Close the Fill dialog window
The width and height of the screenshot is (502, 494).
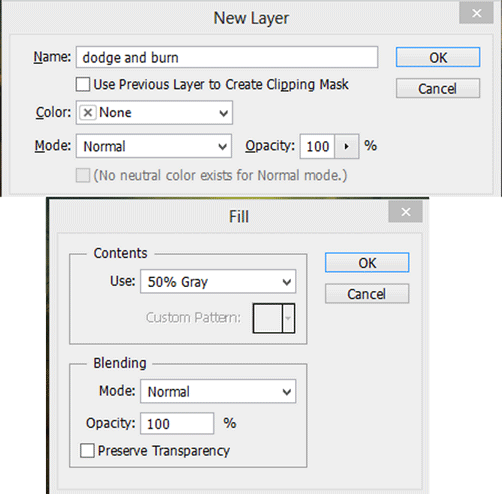pyautogui.click(x=405, y=212)
